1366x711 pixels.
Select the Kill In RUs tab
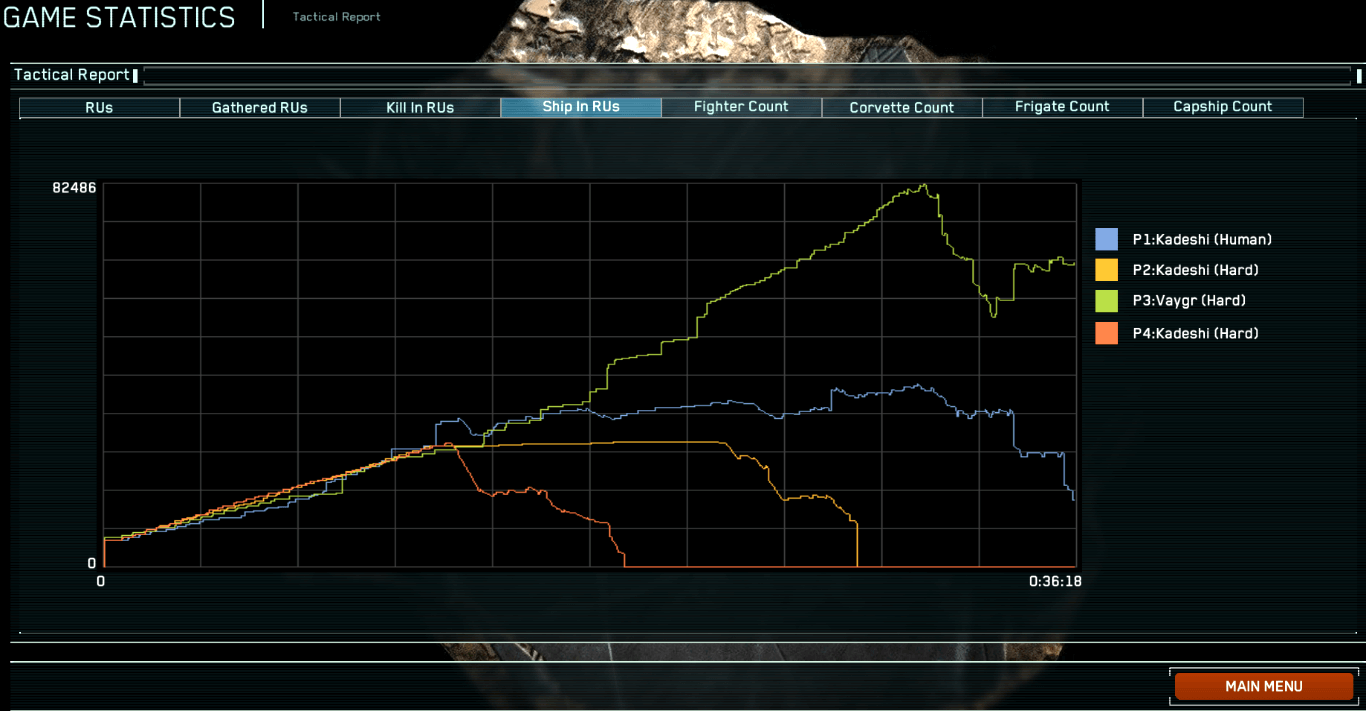[x=420, y=107]
